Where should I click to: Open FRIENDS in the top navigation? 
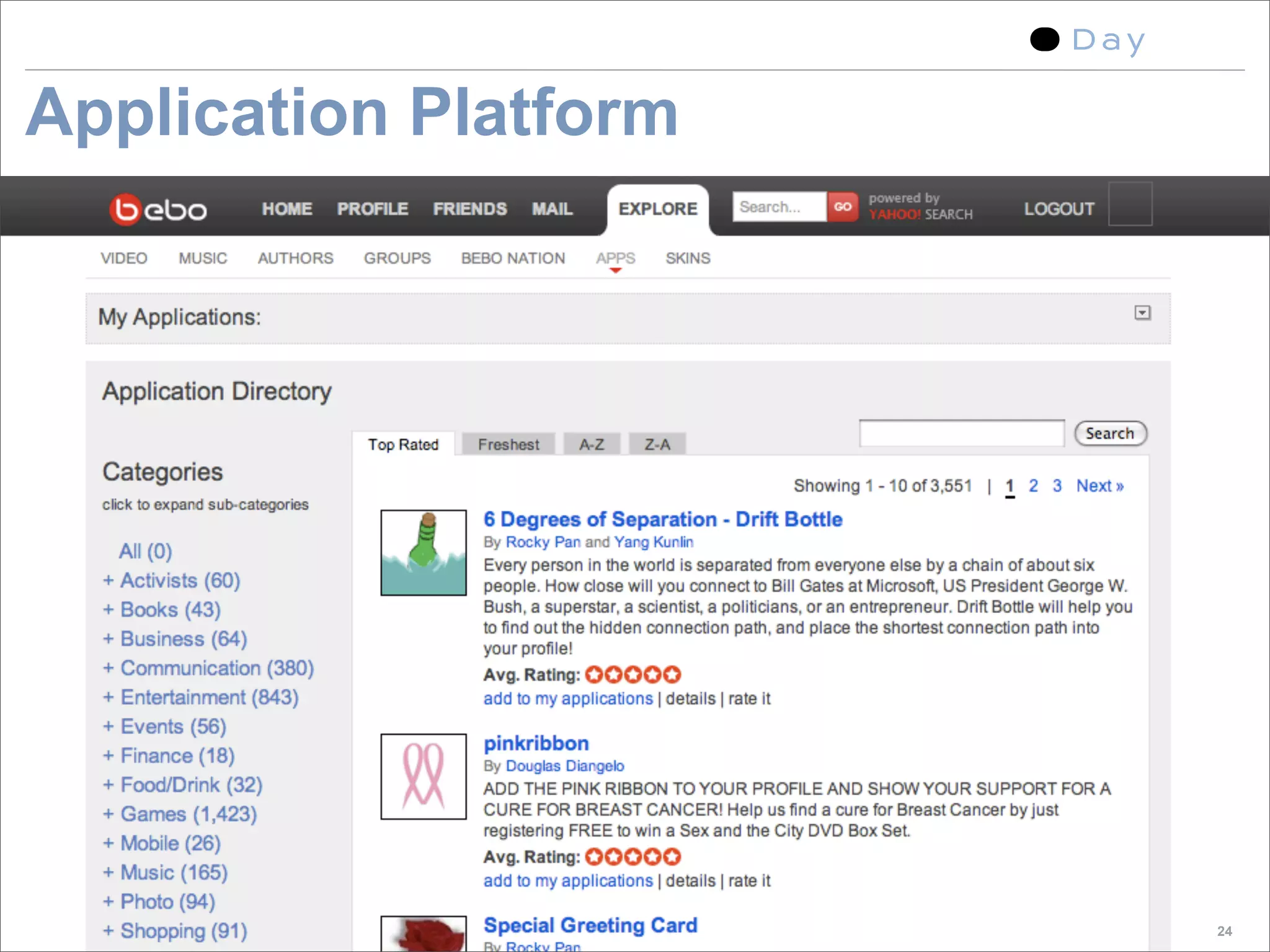[470, 209]
